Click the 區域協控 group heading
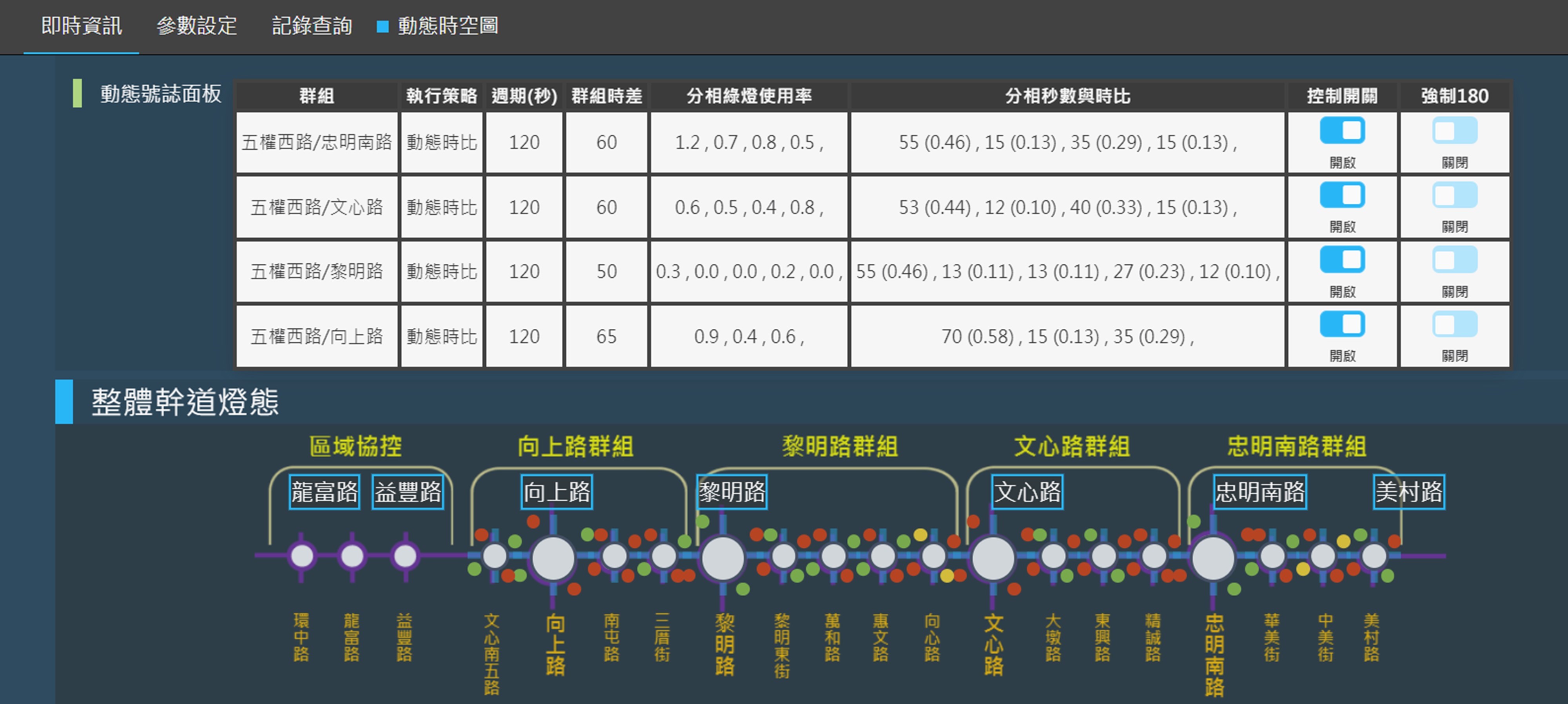This screenshot has width=1568, height=704. (x=356, y=446)
